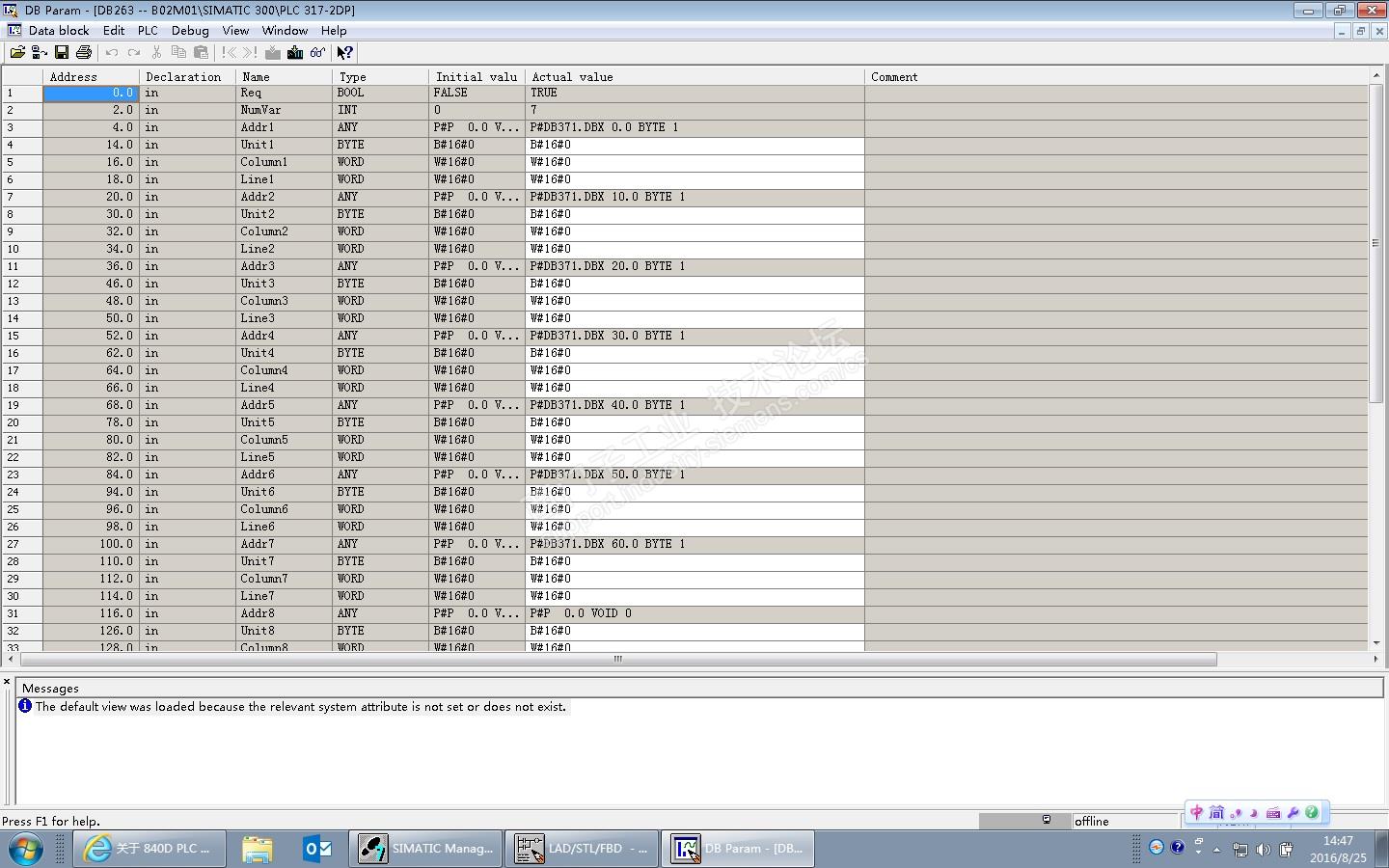This screenshot has height=868, width=1389.
Task: Close the Messages panel
Action: point(7,682)
